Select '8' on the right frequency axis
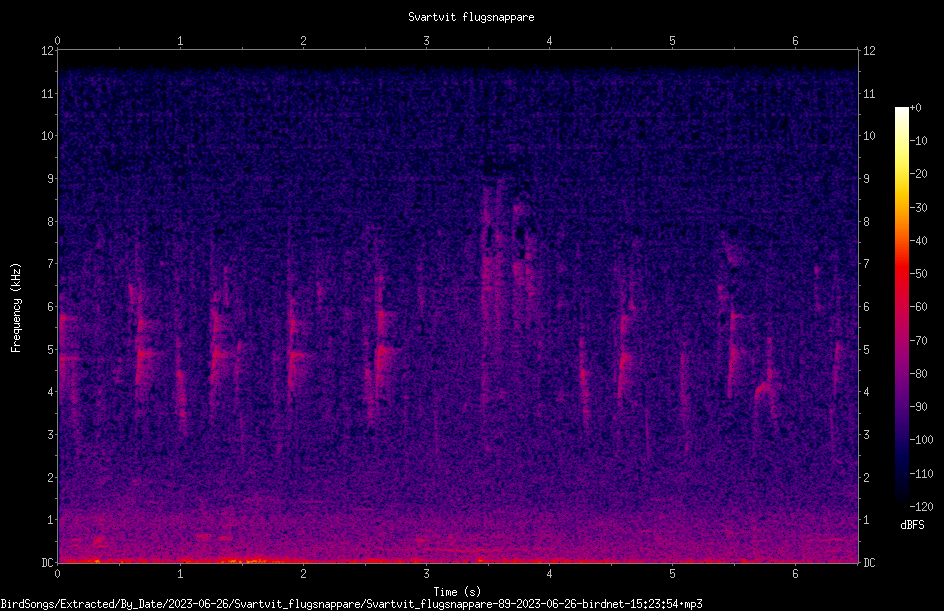This screenshot has height=611, width=944. (866, 222)
